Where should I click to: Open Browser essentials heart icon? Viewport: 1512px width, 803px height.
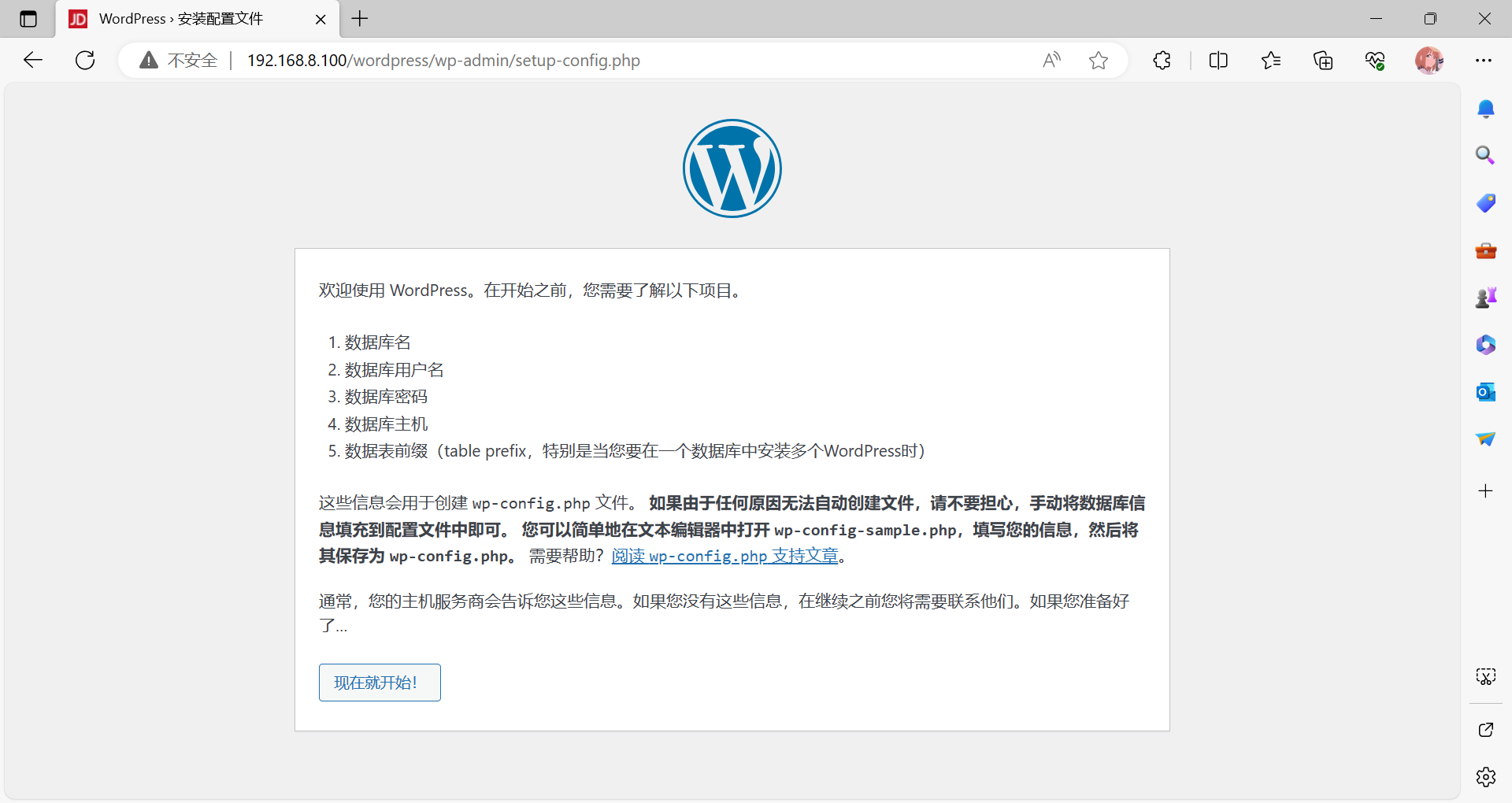[1375, 60]
